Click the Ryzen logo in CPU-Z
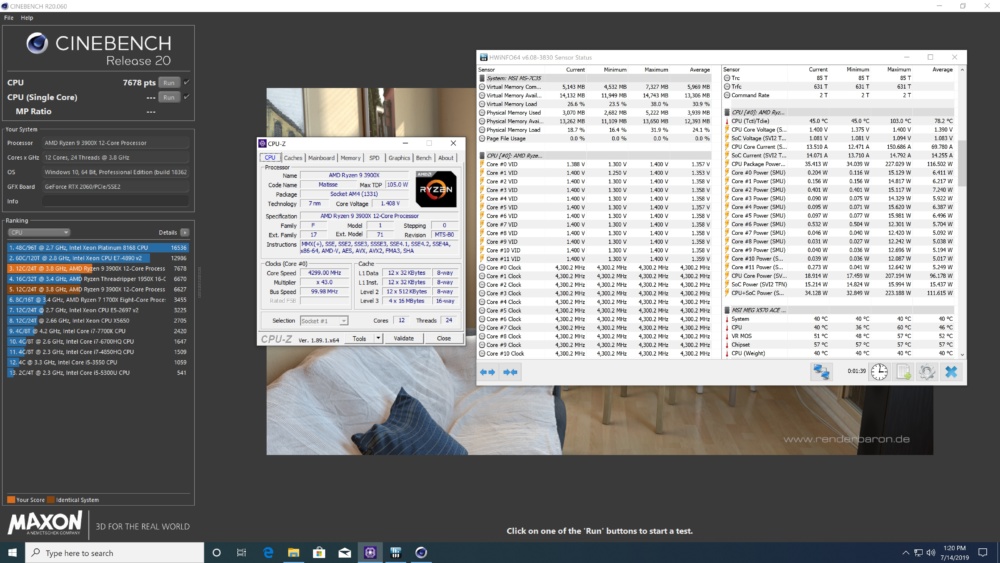 (436, 189)
